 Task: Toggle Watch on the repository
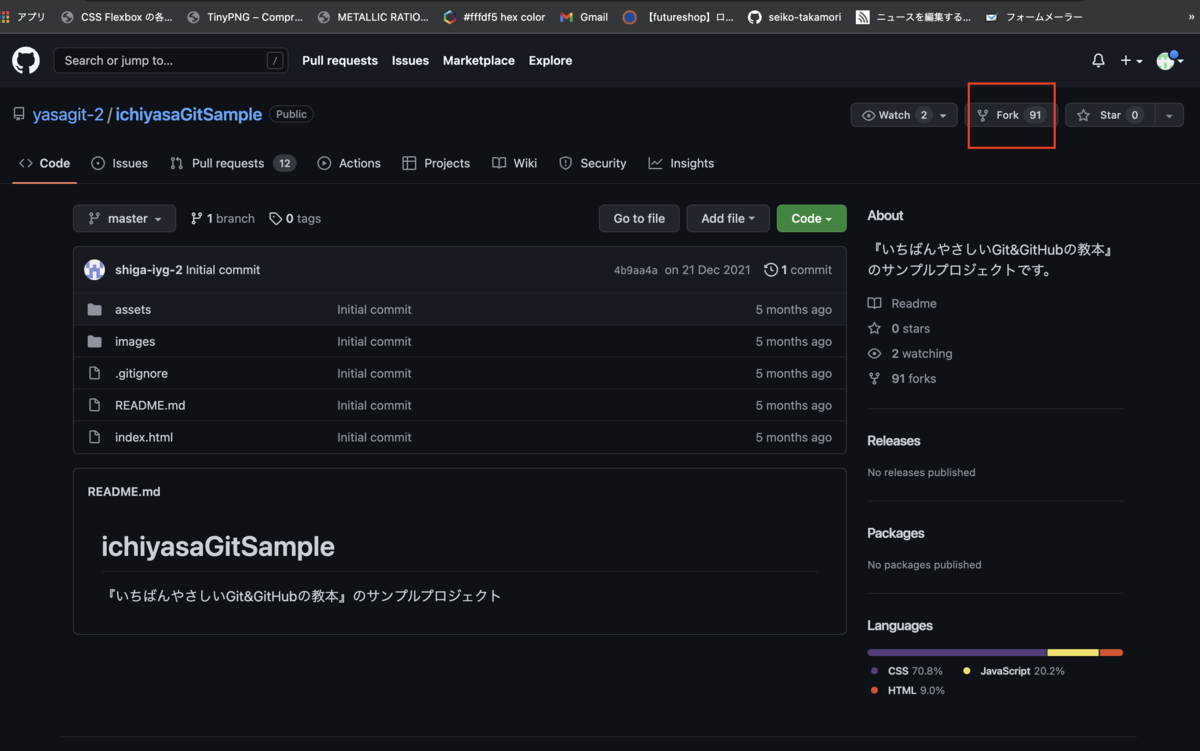click(897, 115)
